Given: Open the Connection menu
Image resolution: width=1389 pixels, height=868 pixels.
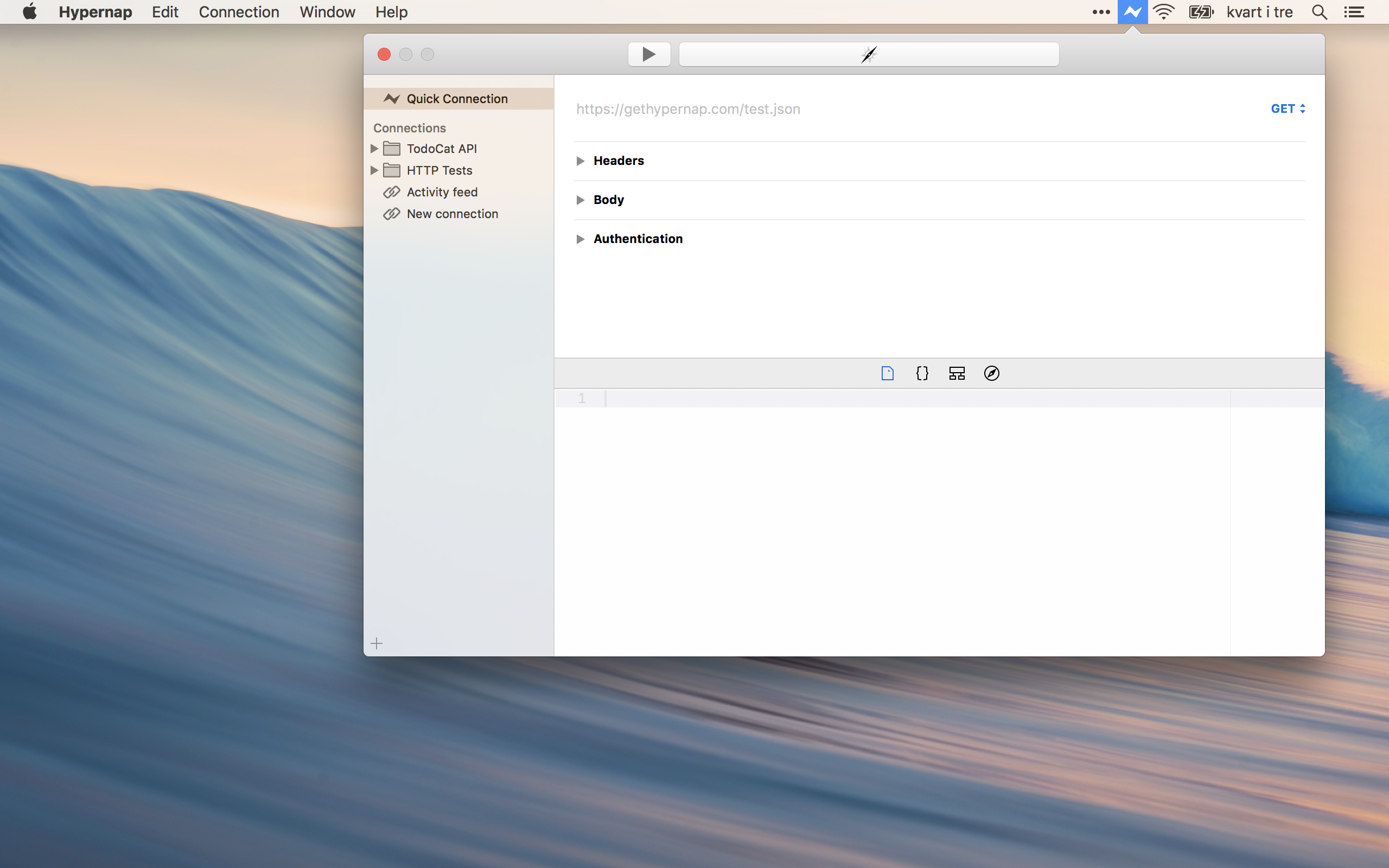Looking at the screenshot, I should (239, 12).
